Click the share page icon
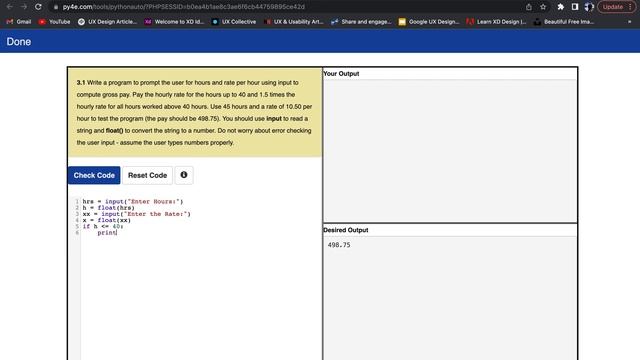 [529, 7]
